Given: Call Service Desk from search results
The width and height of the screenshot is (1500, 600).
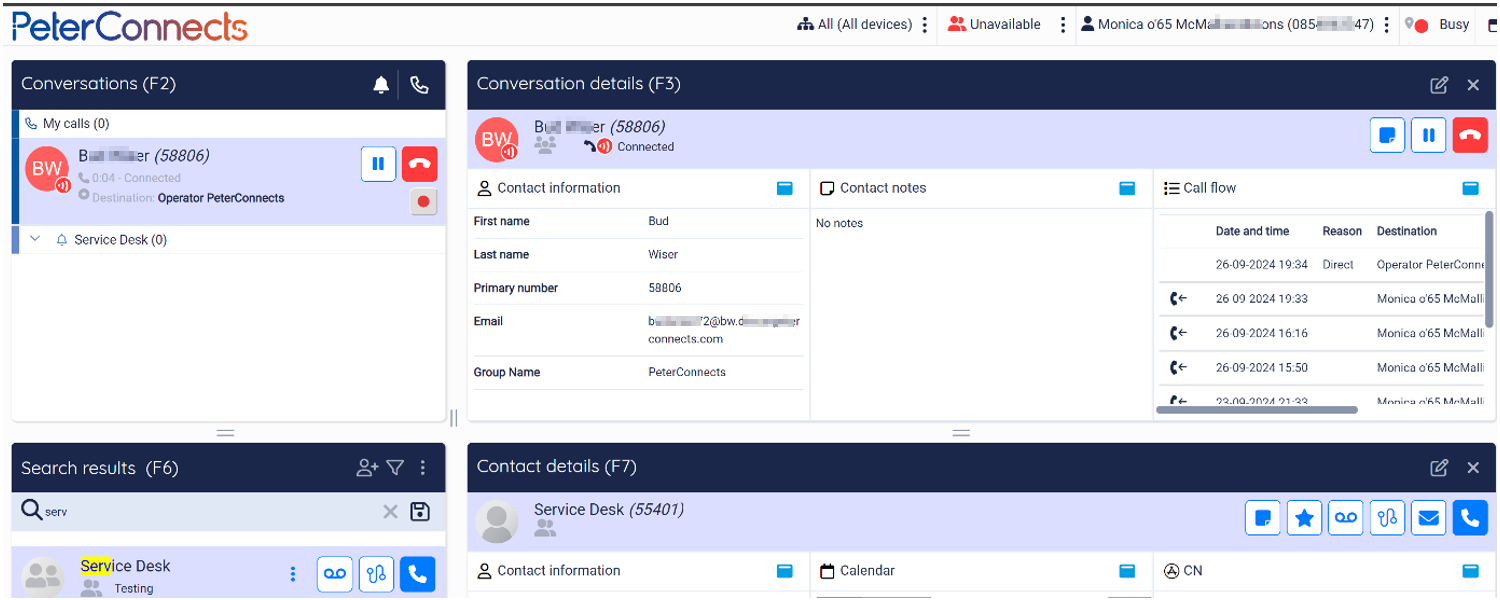Looking at the screenshot, I should point(418,574).
